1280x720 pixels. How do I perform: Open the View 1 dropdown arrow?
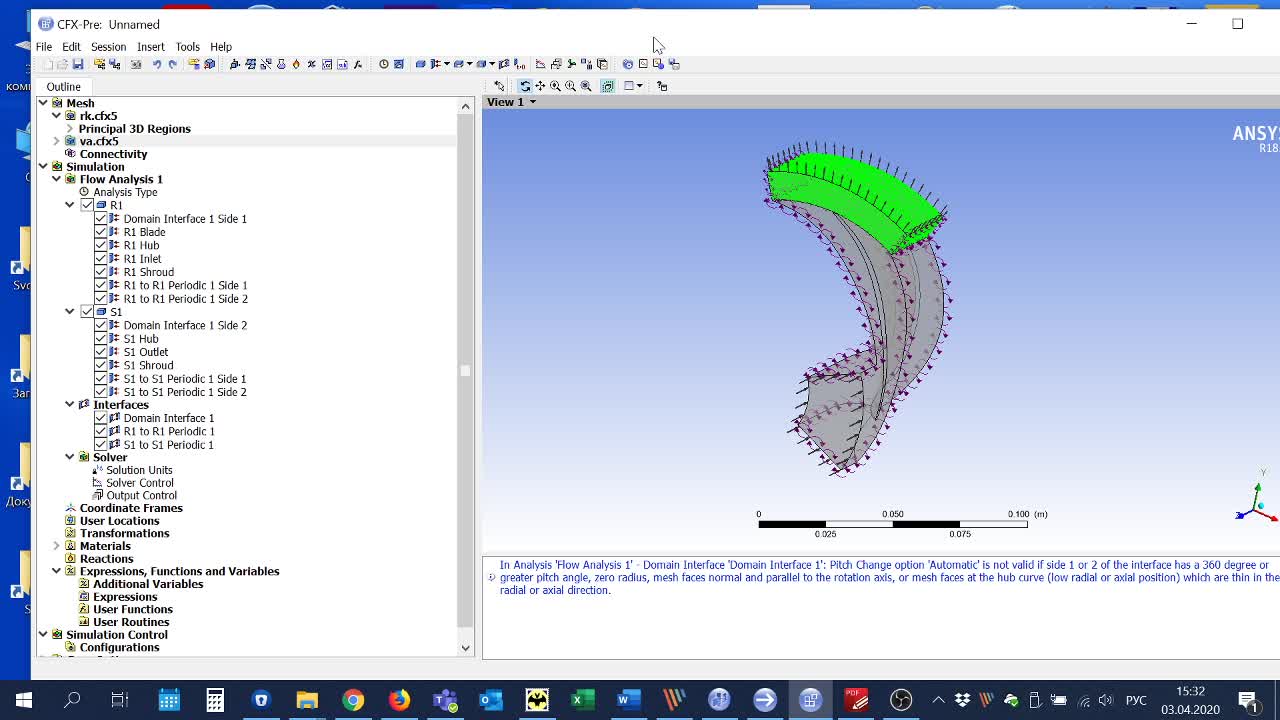click(533, 102)
